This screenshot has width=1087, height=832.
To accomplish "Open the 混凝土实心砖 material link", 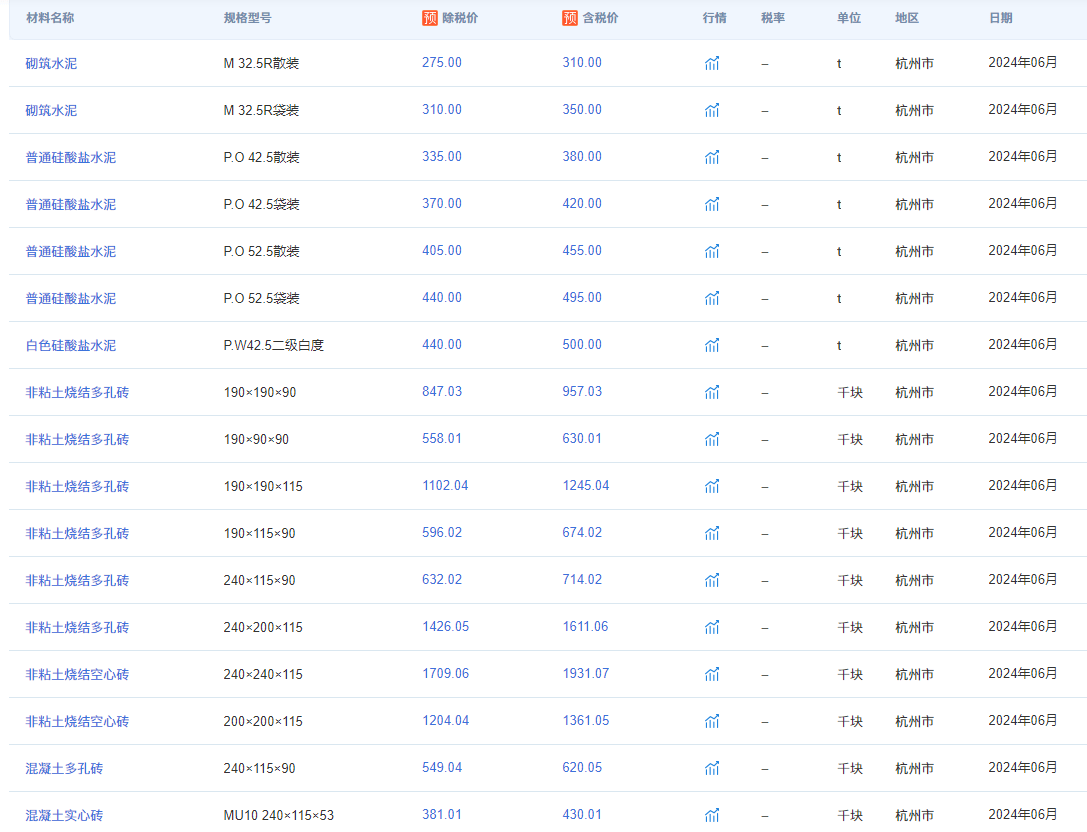I will coord(64,815).
